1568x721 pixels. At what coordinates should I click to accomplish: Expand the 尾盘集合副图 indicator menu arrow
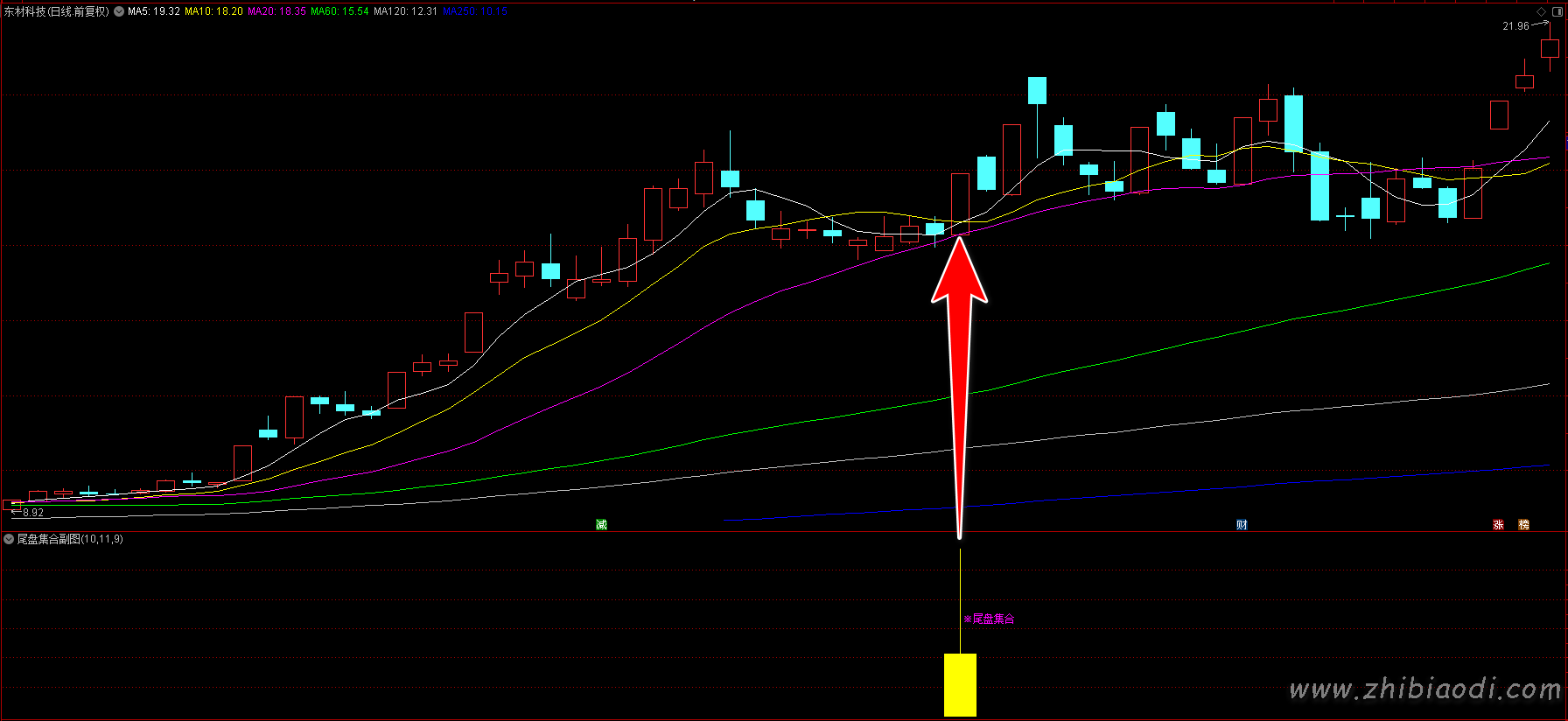pos(9,539)
